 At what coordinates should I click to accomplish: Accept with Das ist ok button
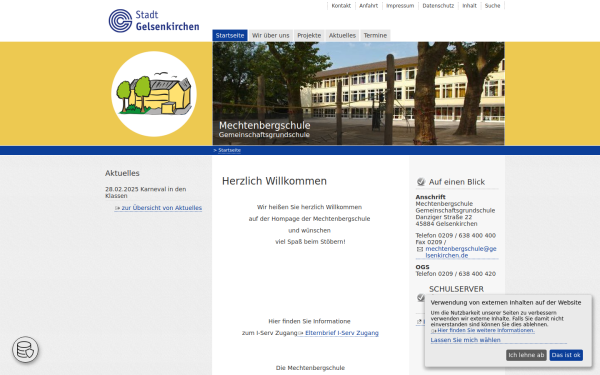point(566,355)
